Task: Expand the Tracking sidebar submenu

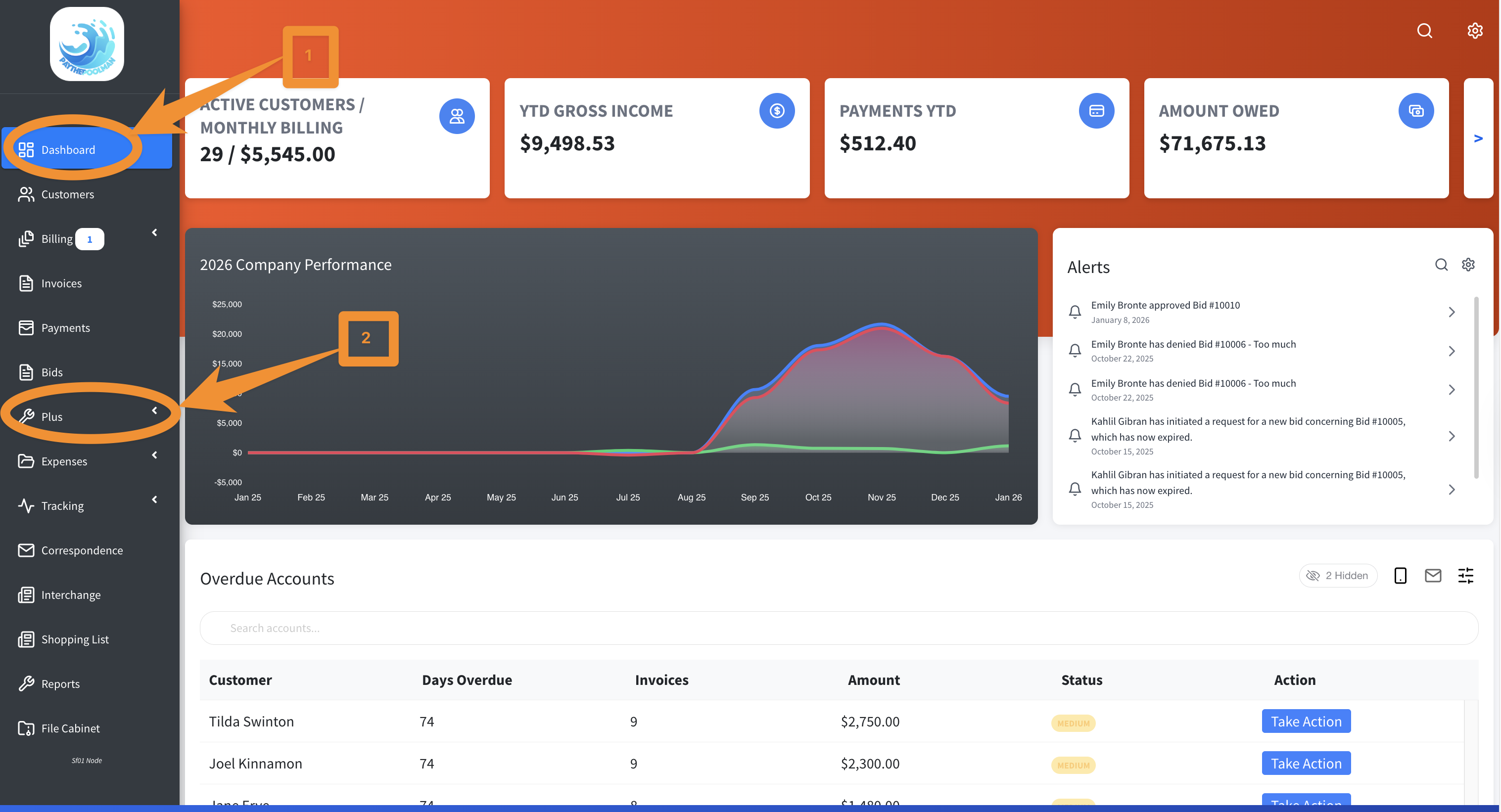Action: pos(154,499)
